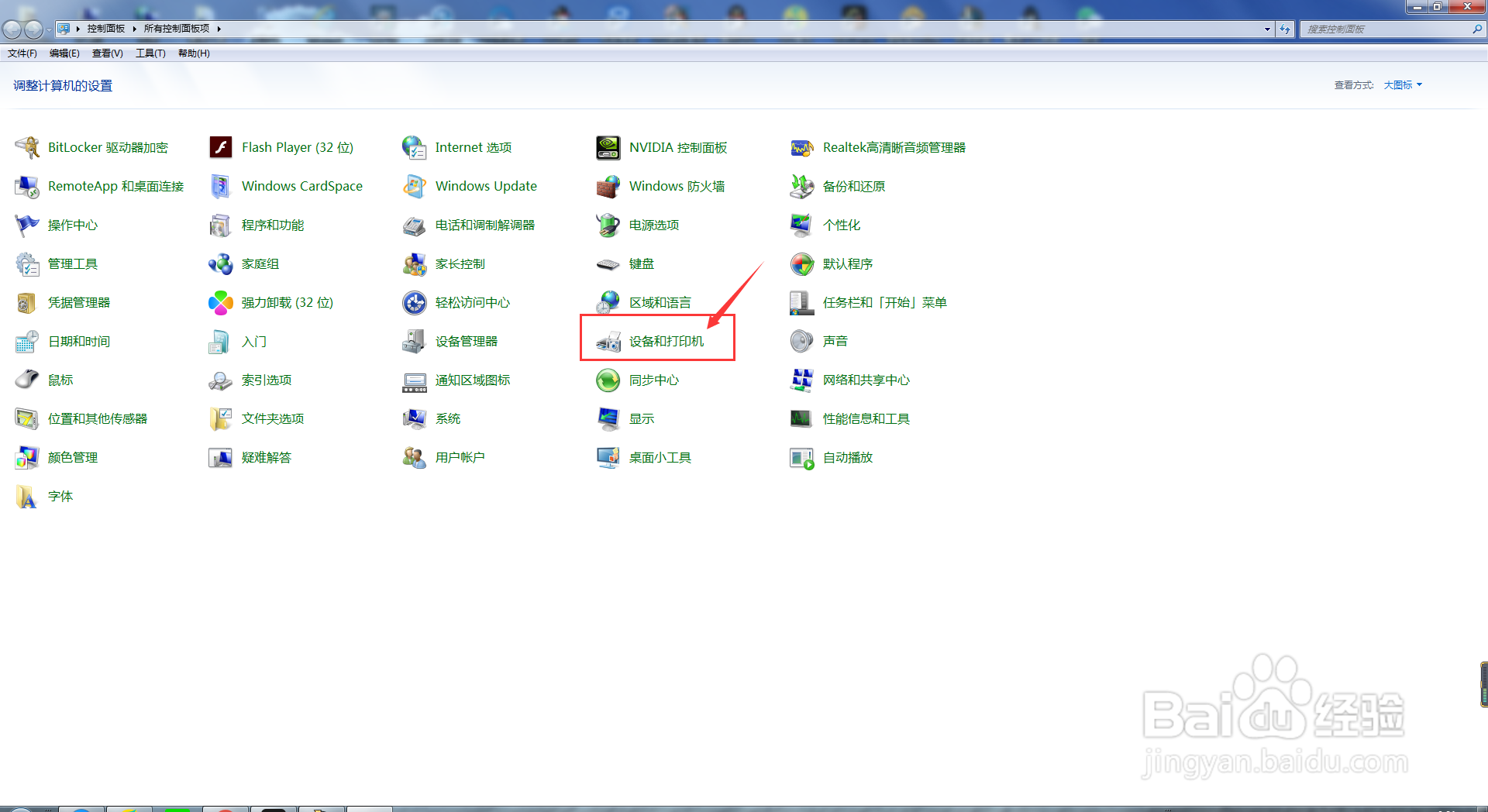
Task: Click the Windows Update icon
Action: tap(415, 186)
